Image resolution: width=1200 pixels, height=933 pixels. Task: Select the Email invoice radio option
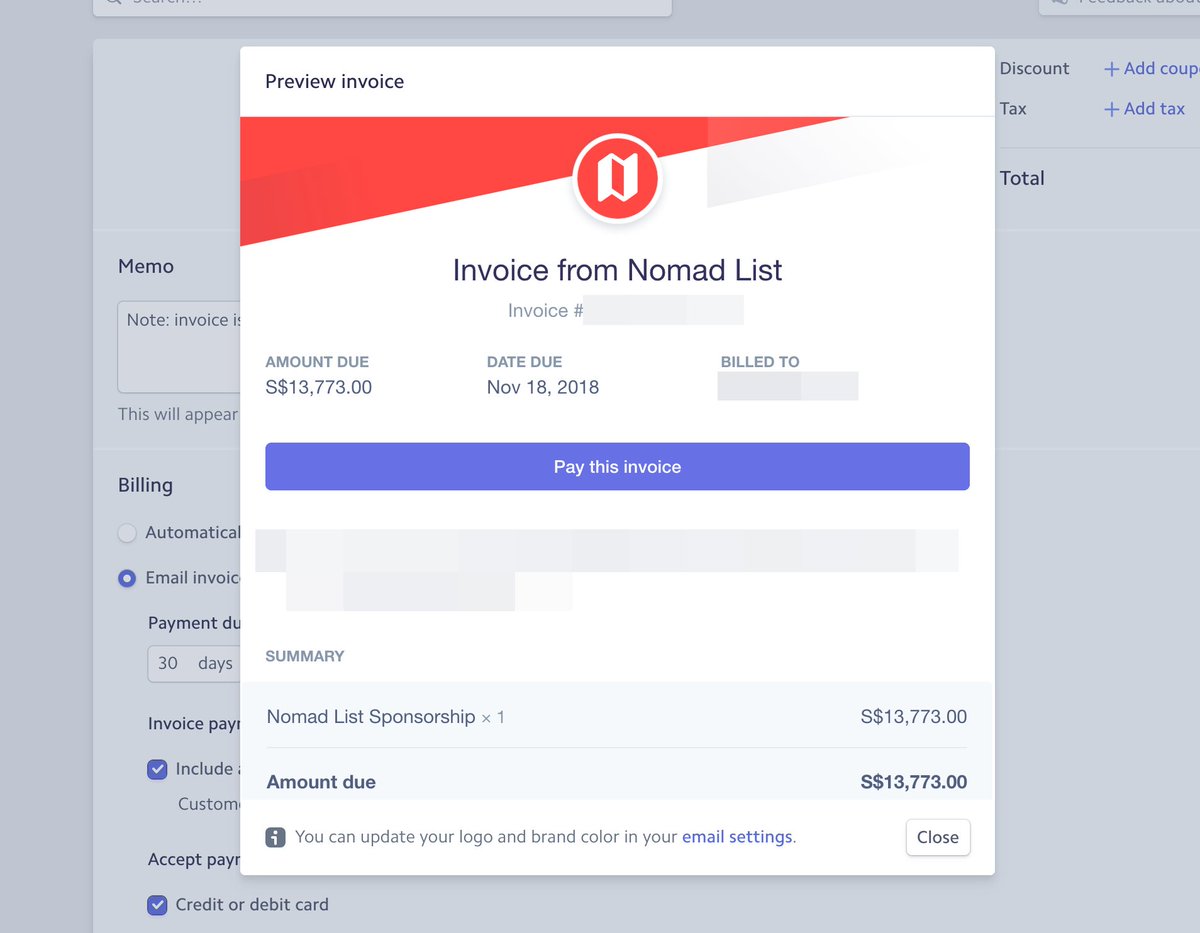tap(127, 578)
